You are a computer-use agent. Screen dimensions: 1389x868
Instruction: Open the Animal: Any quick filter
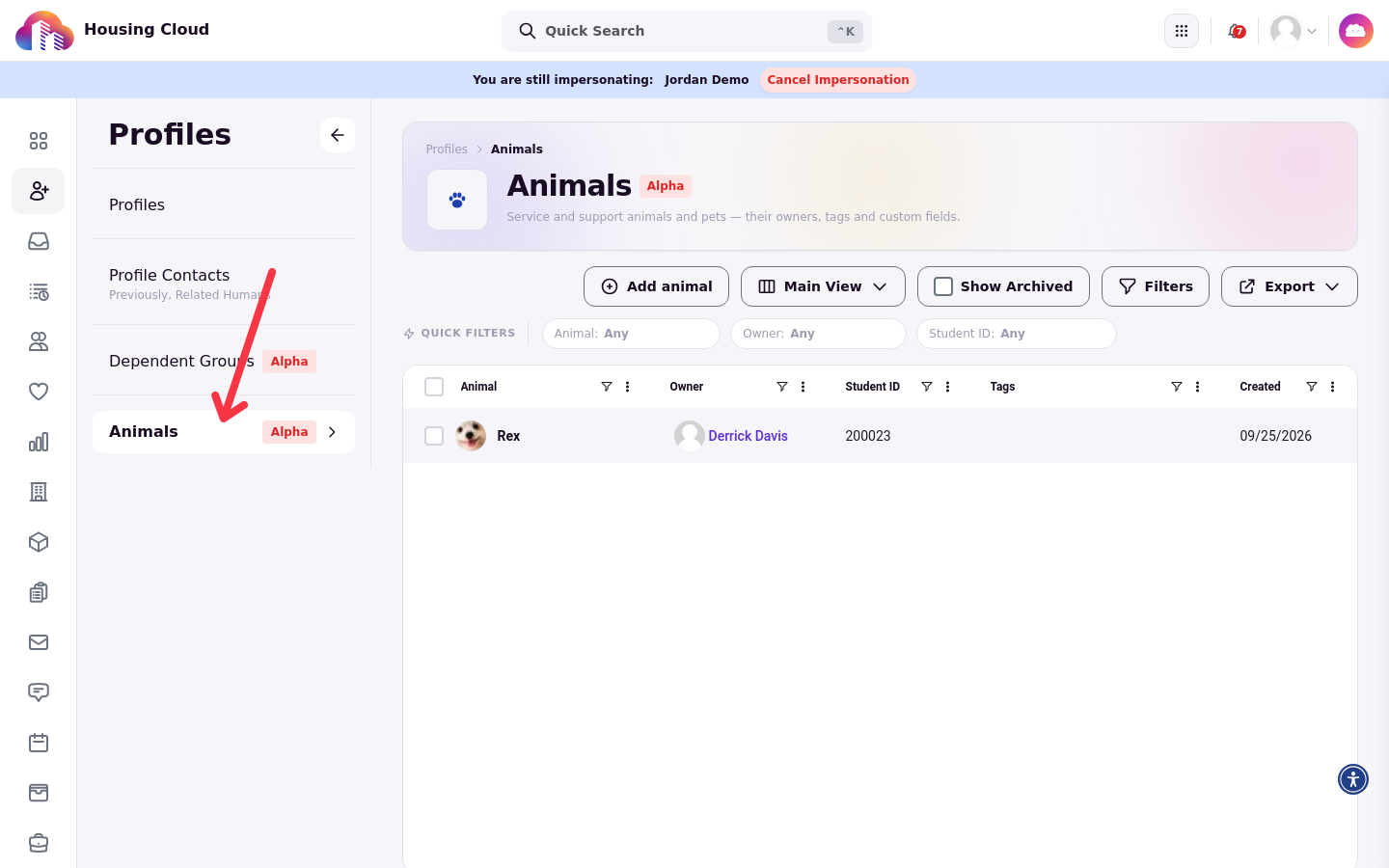click(x=631, y=334)
